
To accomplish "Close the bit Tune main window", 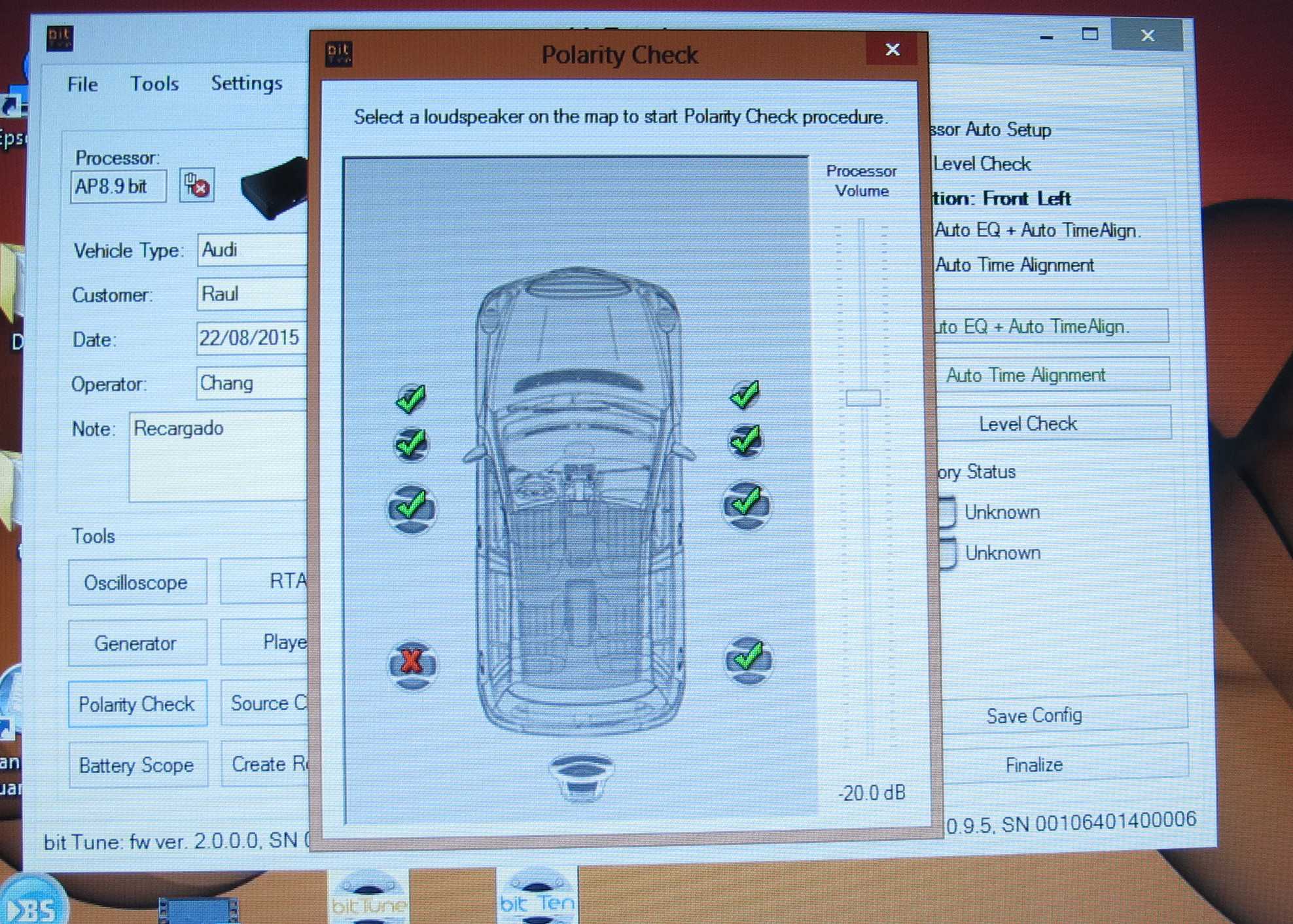I will pyautogui.click(x=1147, y=35).
